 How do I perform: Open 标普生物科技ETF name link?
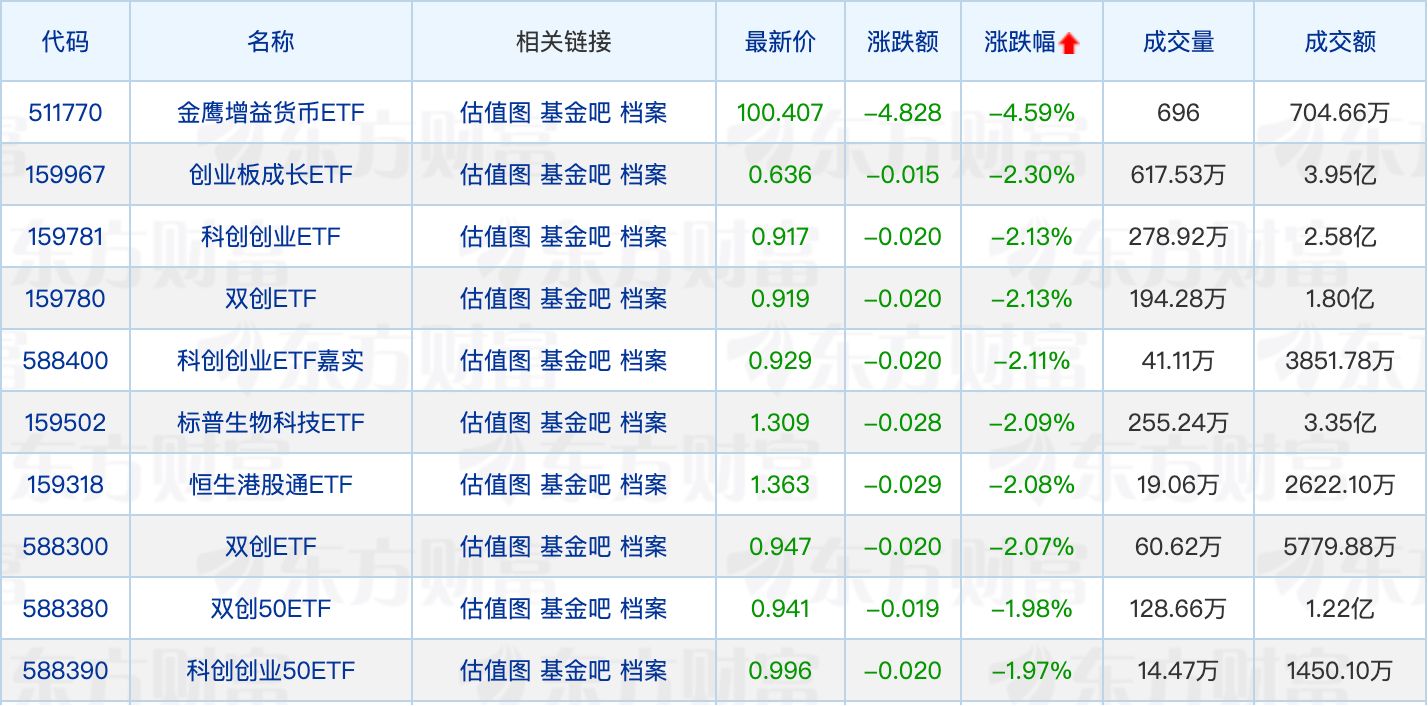click(270, 423)
